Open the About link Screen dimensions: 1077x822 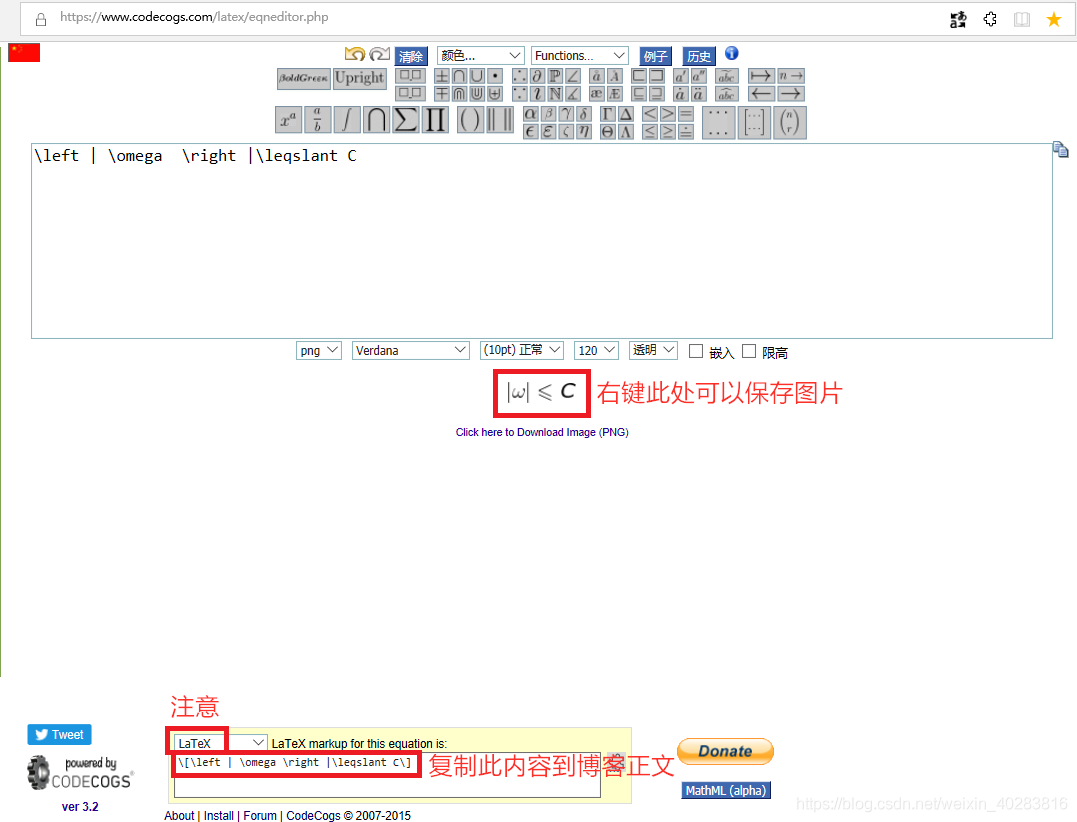click(179, 815)
